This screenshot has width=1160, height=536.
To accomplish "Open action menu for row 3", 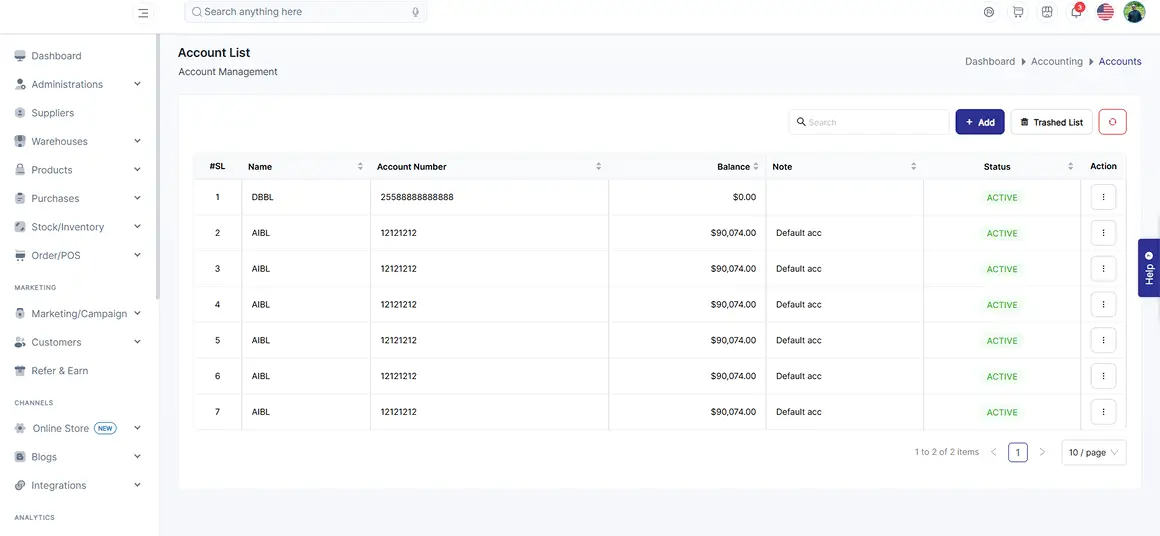I will coord(1103,269).
